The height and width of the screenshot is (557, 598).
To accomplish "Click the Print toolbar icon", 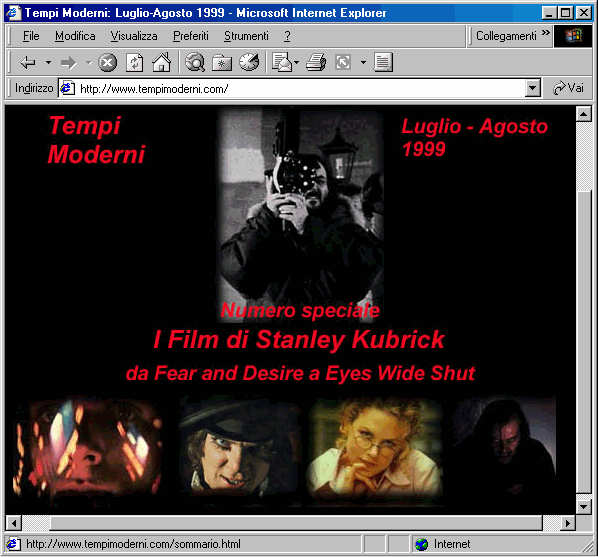I will coord(316,63).
